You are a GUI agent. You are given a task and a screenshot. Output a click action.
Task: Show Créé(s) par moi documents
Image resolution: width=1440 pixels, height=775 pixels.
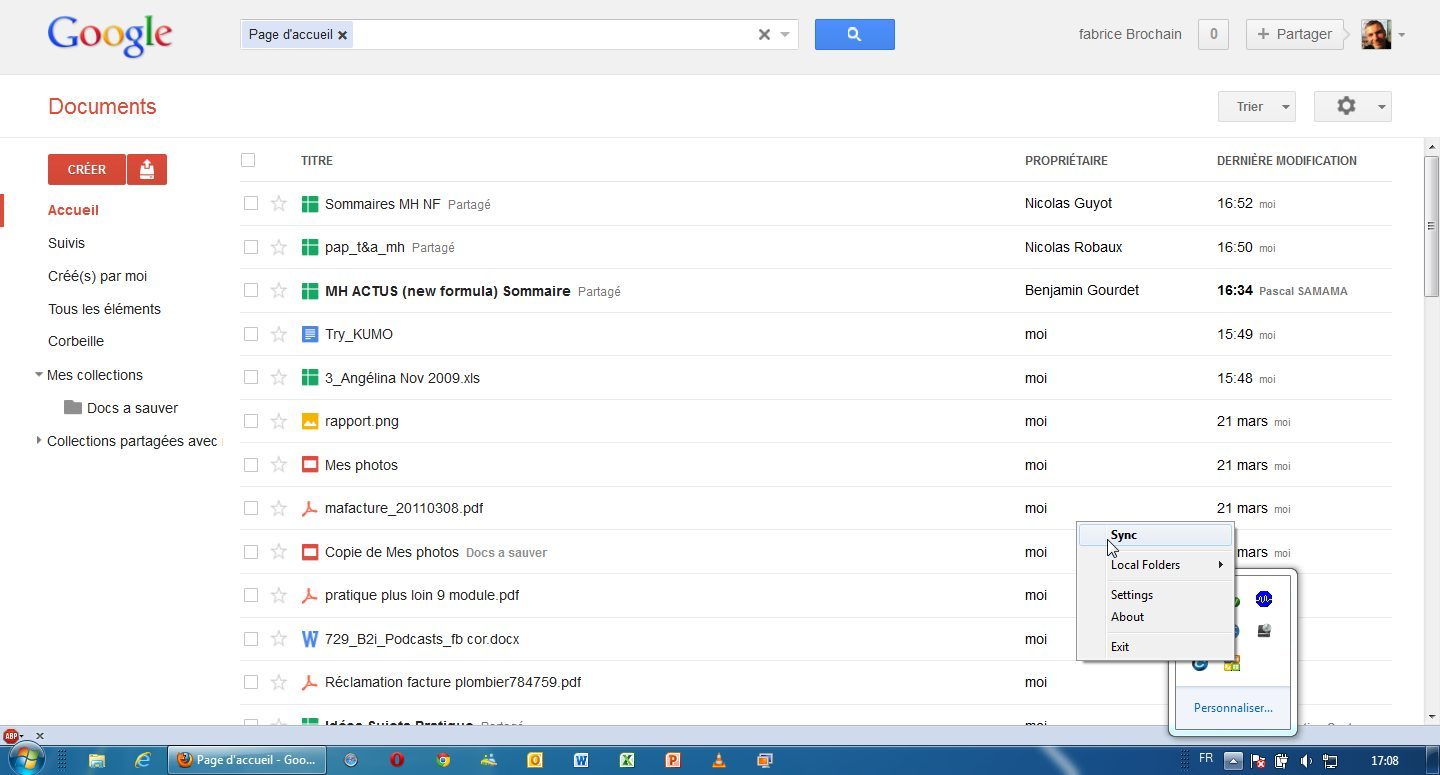(98, 276)
